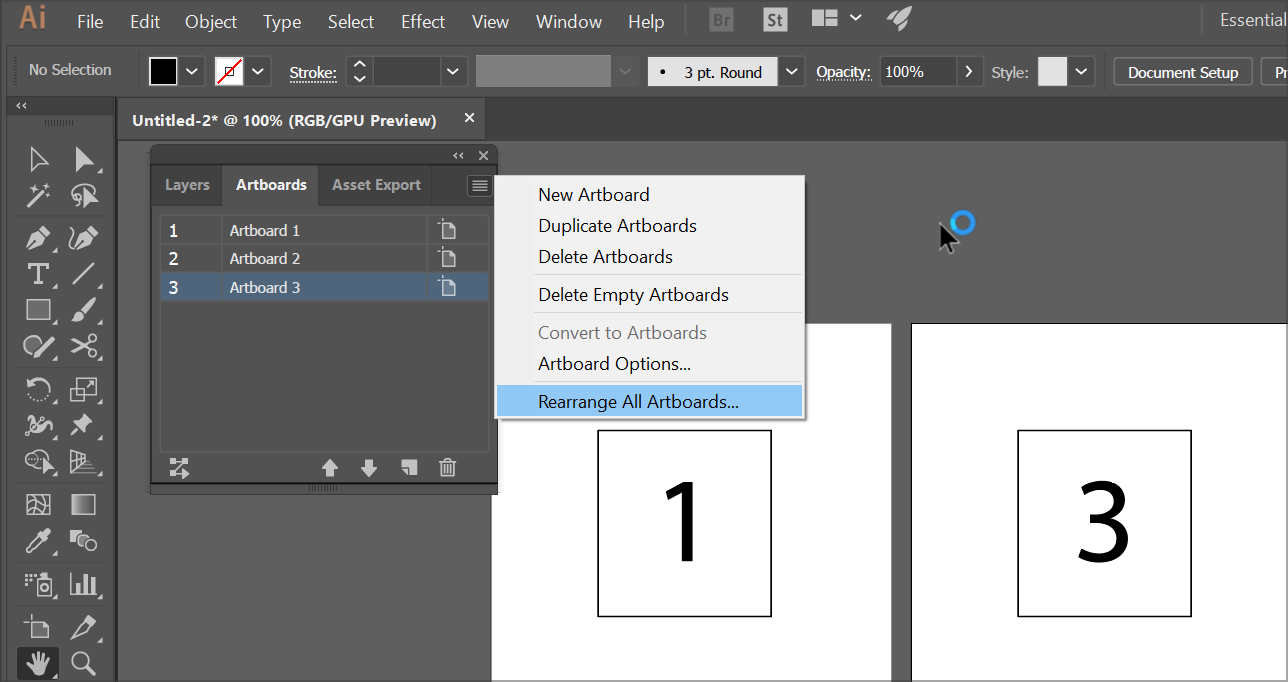Image resolution: width=1288 pixels, height=682 pixels.
Task: Select the Artboard tool
Action: coord(38,627)
